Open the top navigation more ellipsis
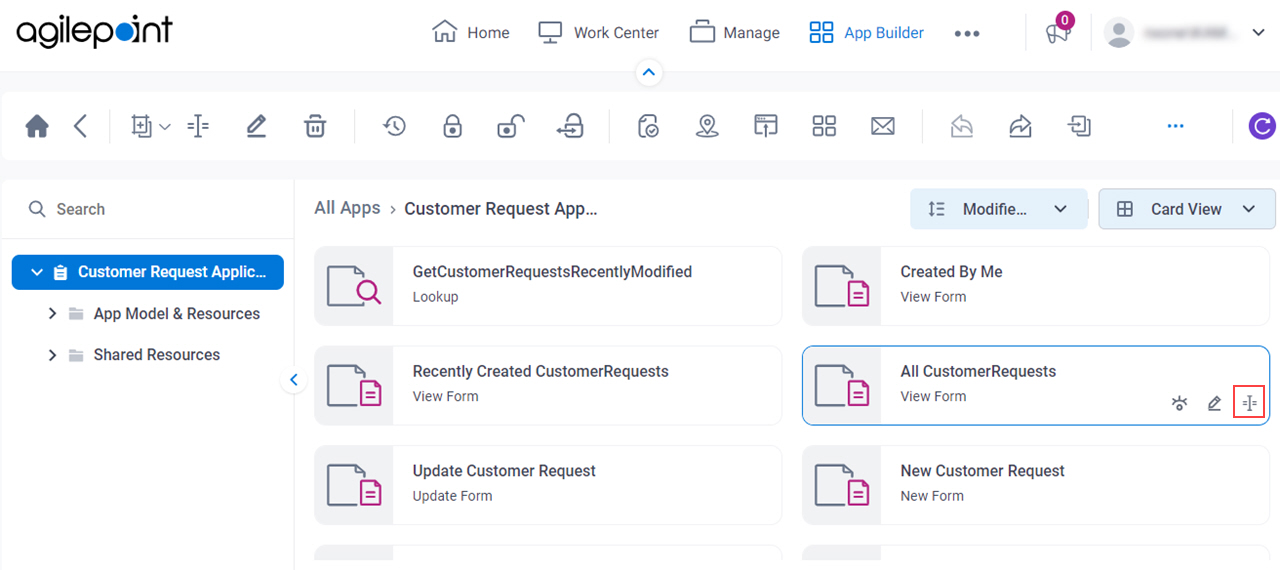The image size is (1280, 570). pos(967,33)
